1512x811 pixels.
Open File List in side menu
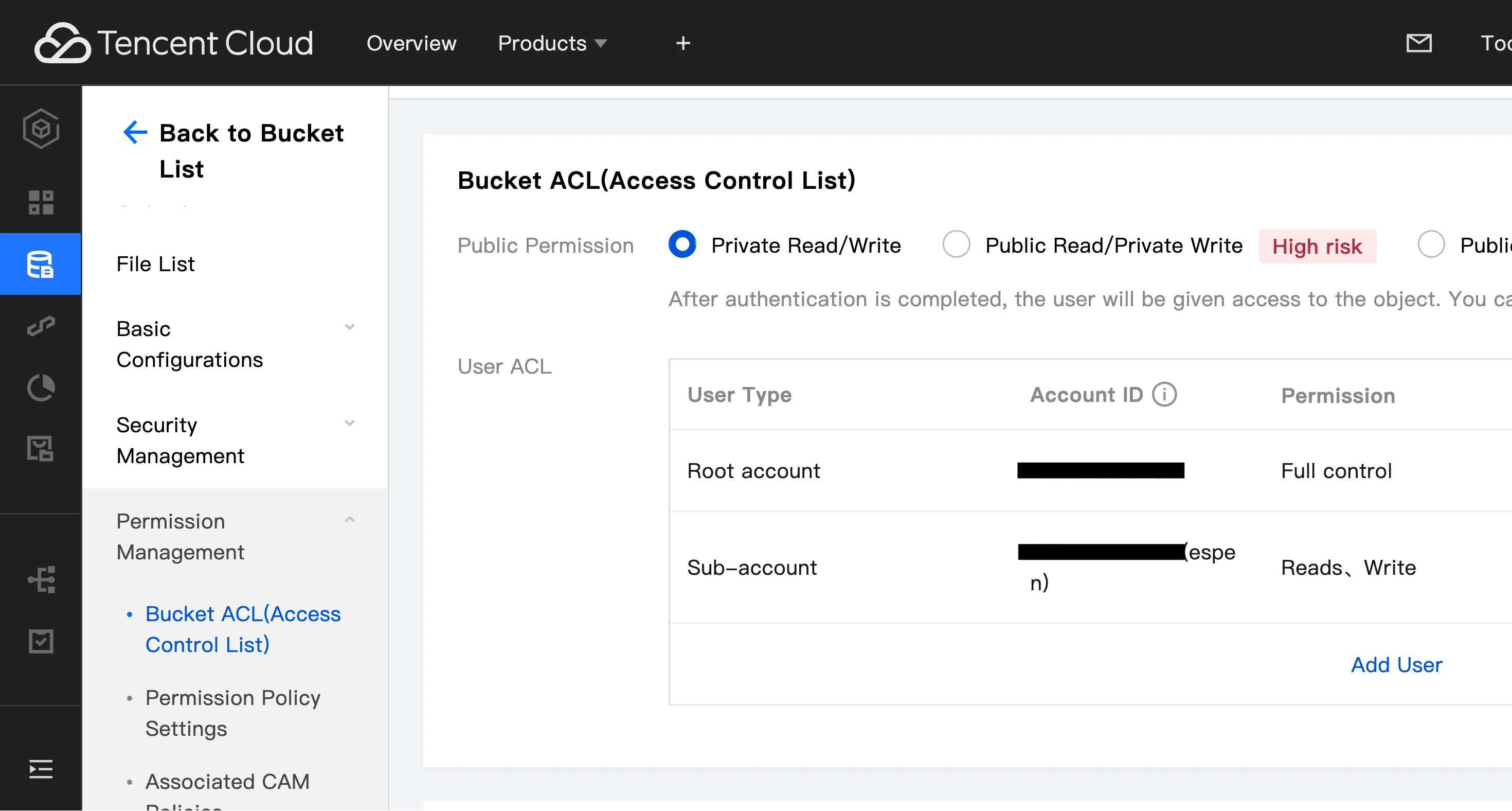(x=155, y=265)
